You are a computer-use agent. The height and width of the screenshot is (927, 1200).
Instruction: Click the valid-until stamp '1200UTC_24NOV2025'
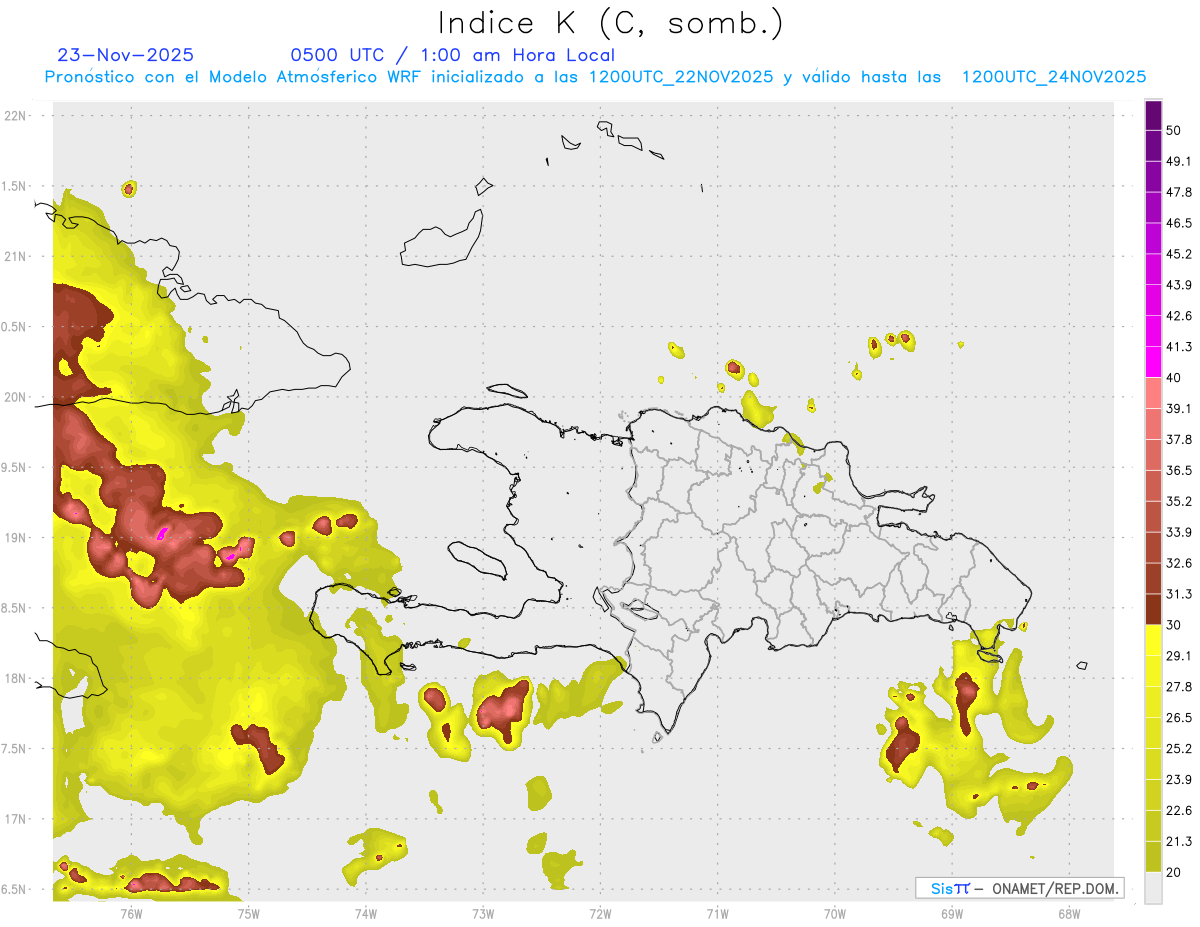(x=1053, y=77)
